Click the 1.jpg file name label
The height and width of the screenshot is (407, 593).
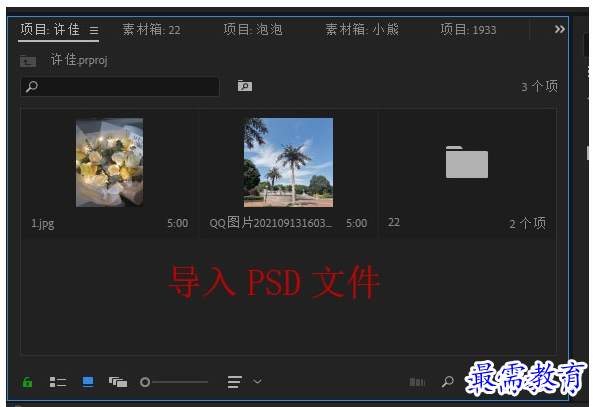click(42, 224)
